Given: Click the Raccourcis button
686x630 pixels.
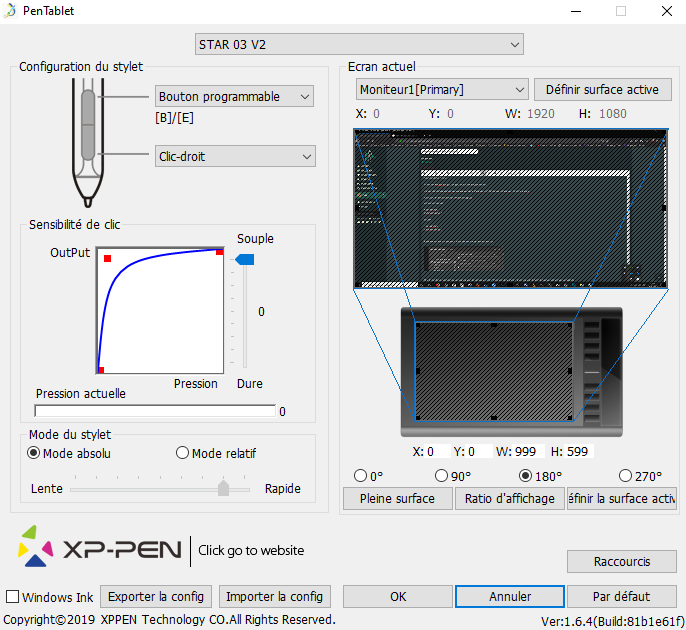Looking at the screenshot, I should (621, 561).
